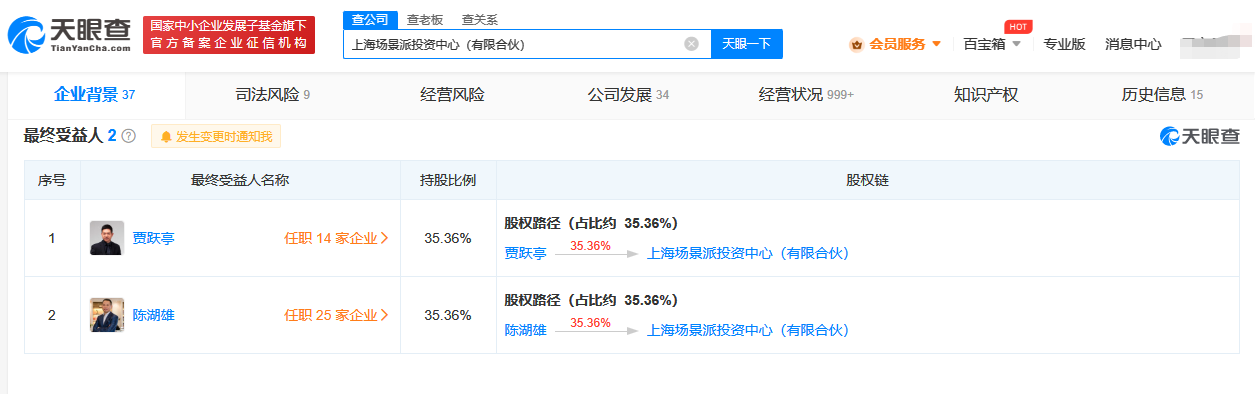Select the 查公司 search tab
1255x394 pixels.
pos(371,20)
